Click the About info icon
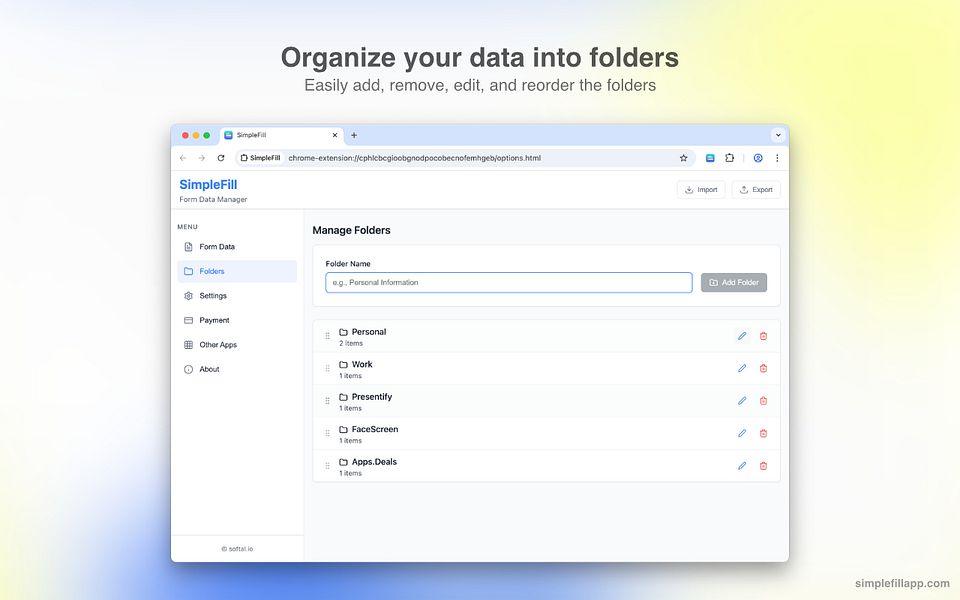The image size is (960, 600). pos(189,368)
